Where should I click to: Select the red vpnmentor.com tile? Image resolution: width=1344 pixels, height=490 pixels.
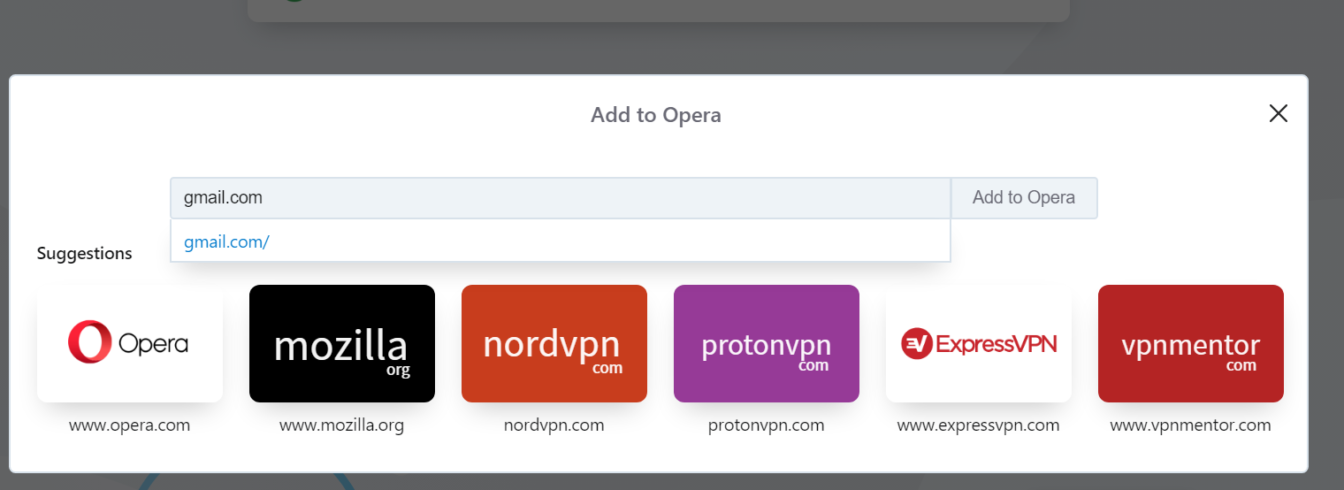[1190, 343]
